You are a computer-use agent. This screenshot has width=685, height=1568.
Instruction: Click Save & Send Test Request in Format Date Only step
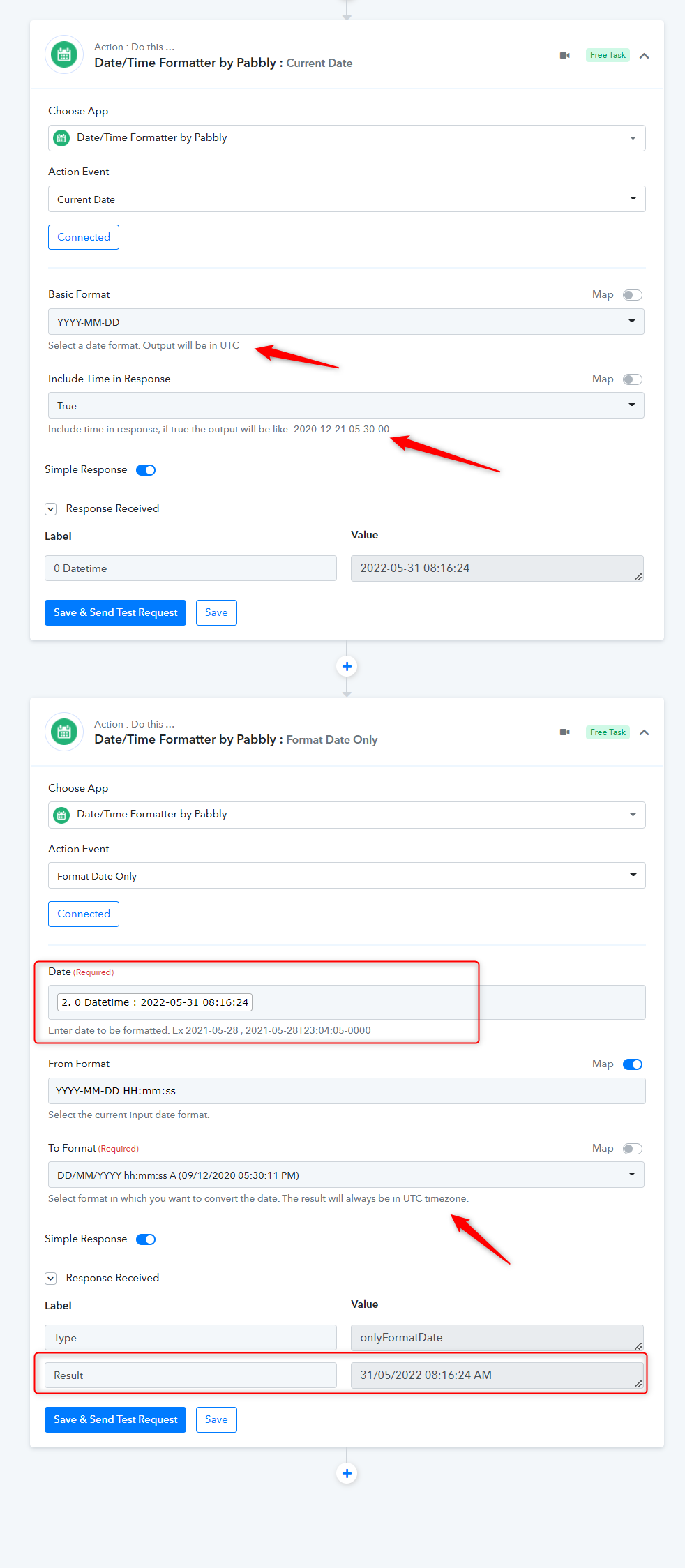(x=115, y=1419)
